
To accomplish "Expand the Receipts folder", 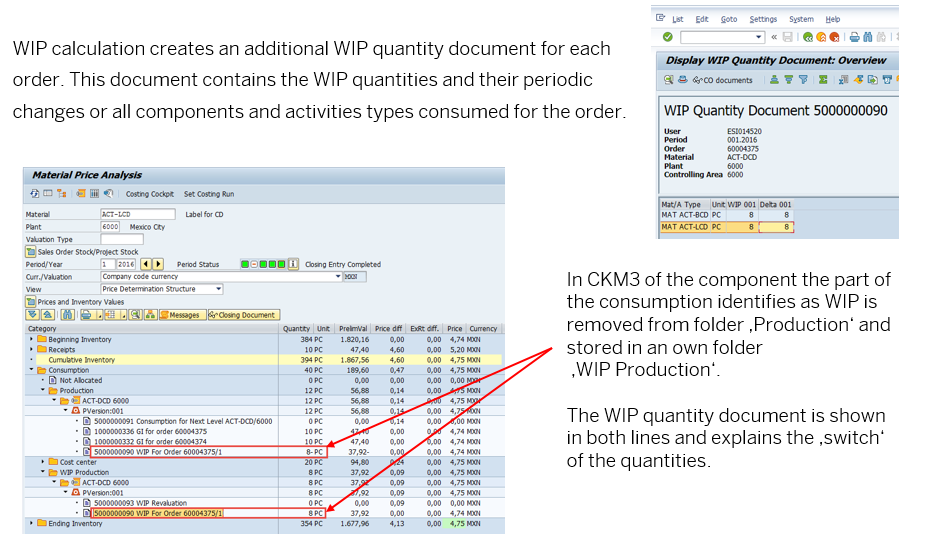I will tap(31, 349).
